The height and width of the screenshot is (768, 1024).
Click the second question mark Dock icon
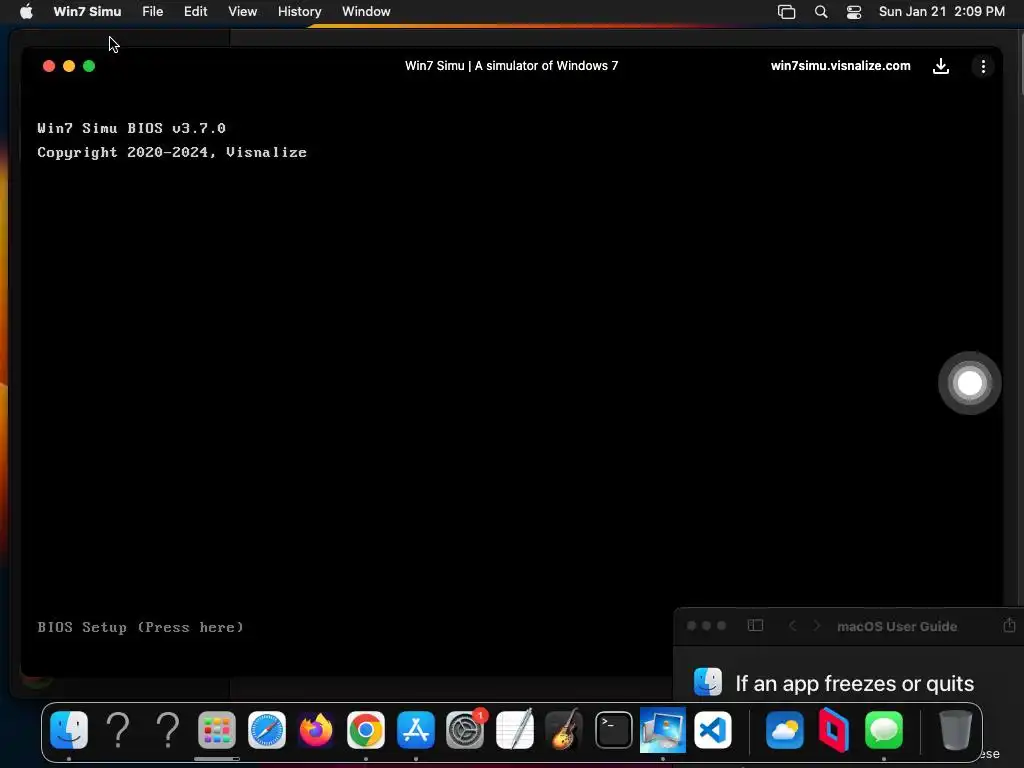(168, 729)
